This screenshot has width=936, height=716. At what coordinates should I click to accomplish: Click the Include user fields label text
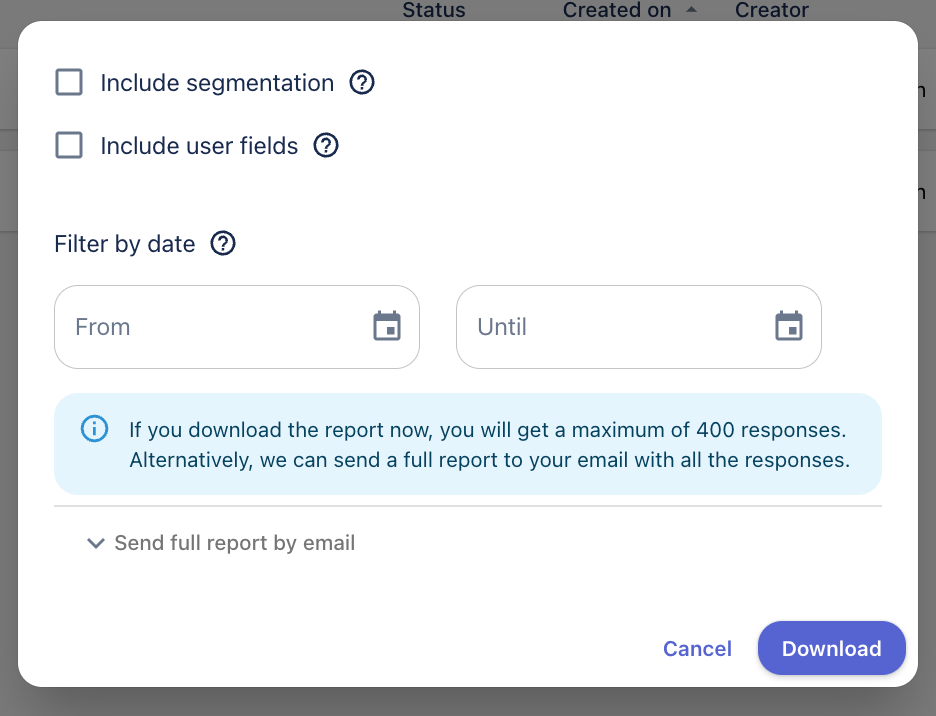click(199, 146)
